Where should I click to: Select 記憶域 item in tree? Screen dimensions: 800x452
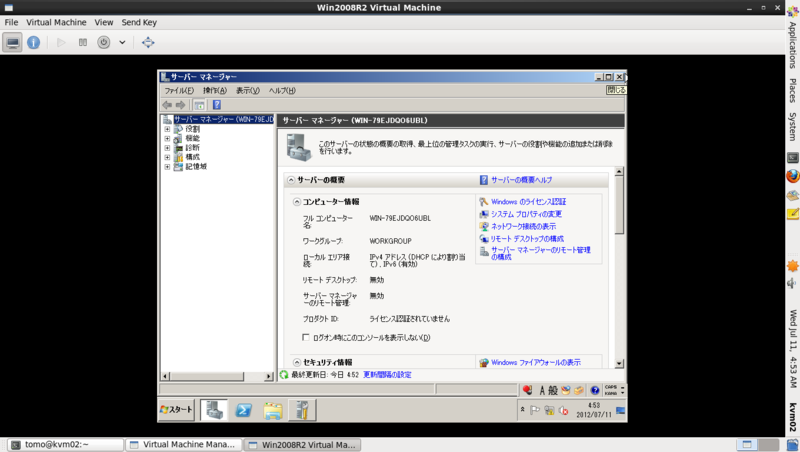196,167
